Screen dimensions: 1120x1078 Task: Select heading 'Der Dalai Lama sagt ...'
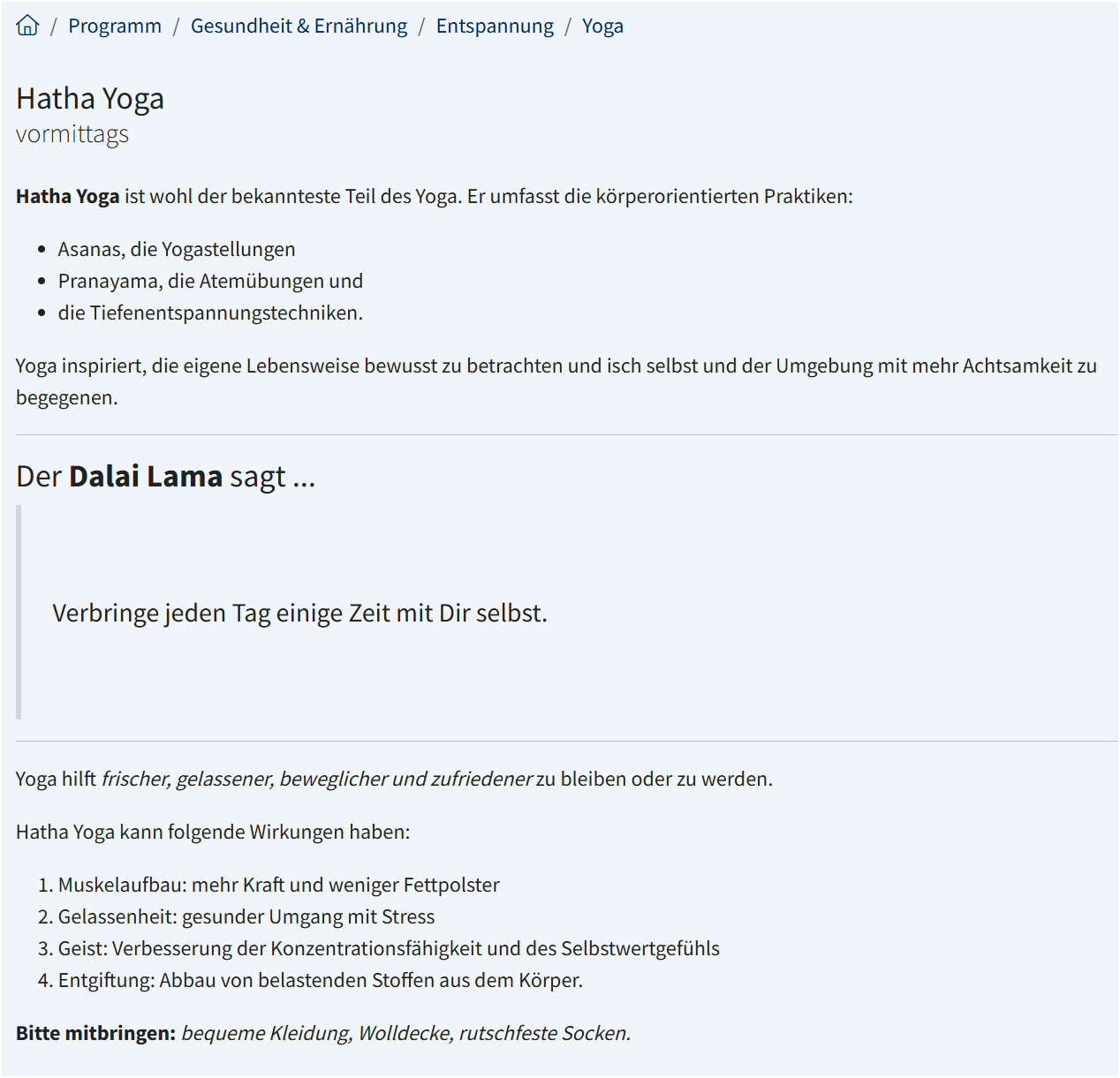pos(166,477)
